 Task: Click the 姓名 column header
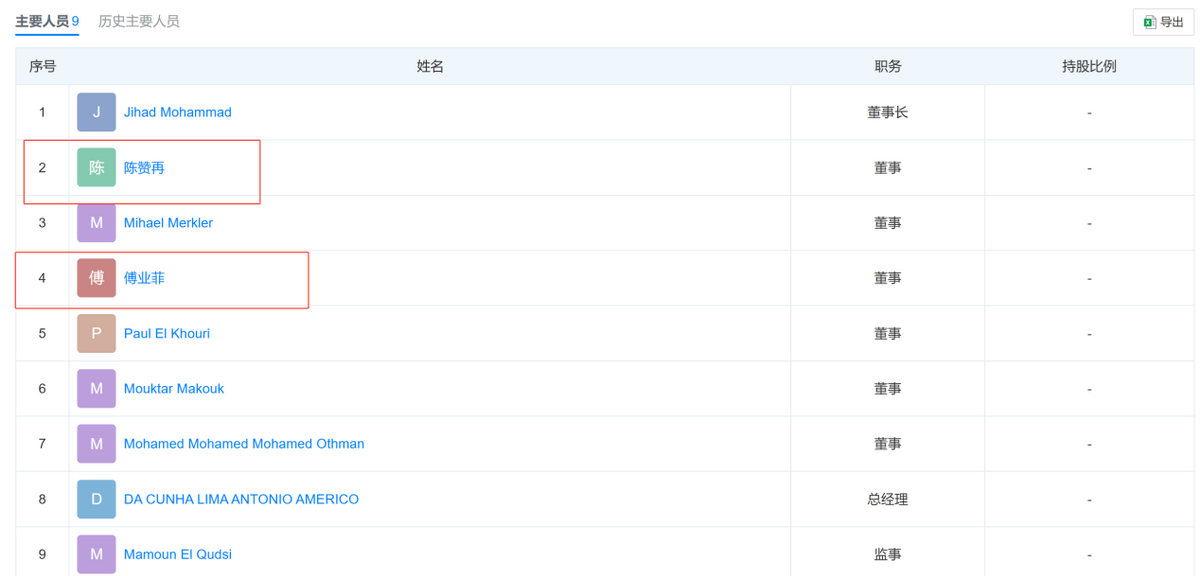coord(430,66)
